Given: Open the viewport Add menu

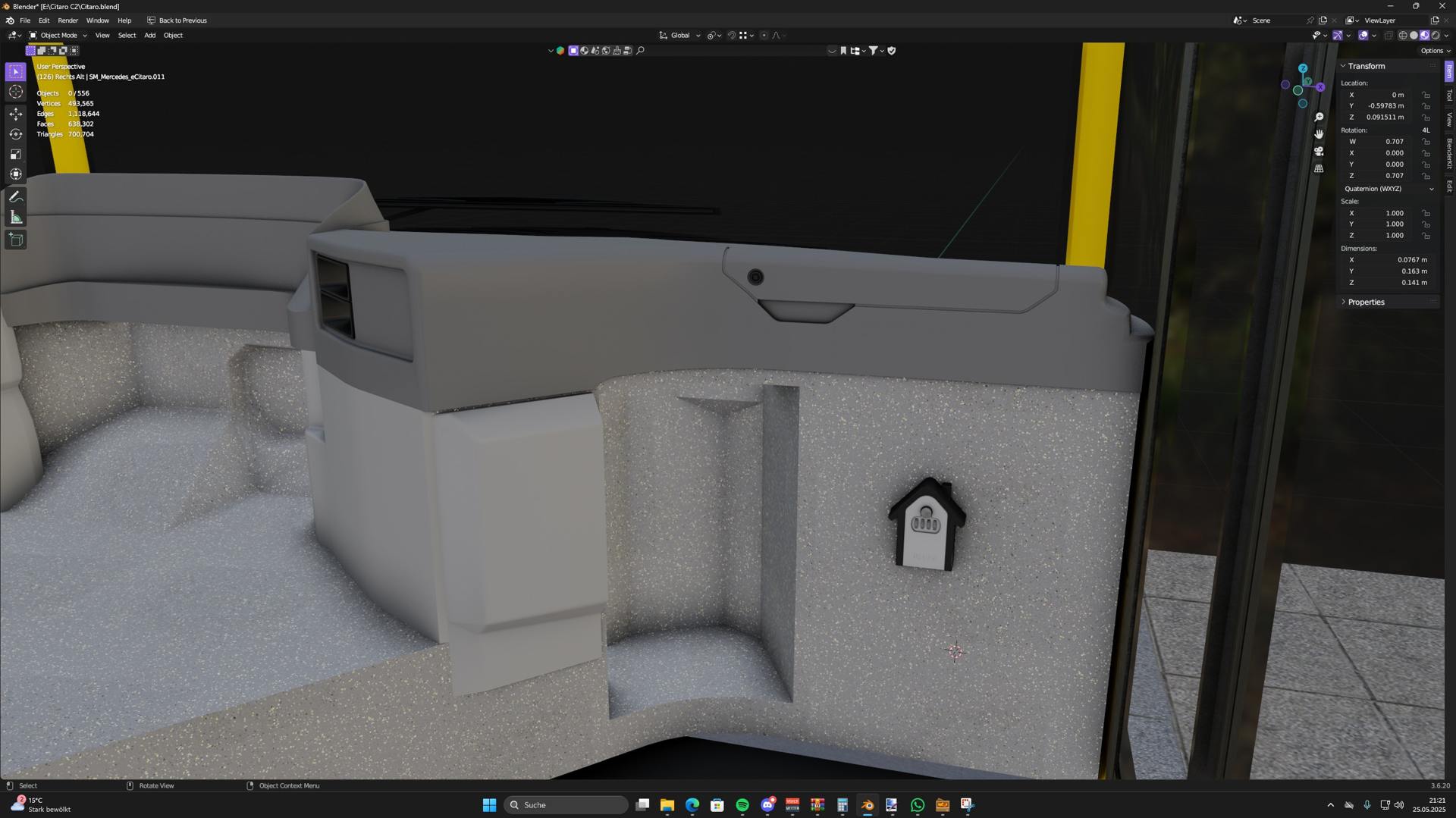Looking at the screenshot, I should [x=150, y=36].
